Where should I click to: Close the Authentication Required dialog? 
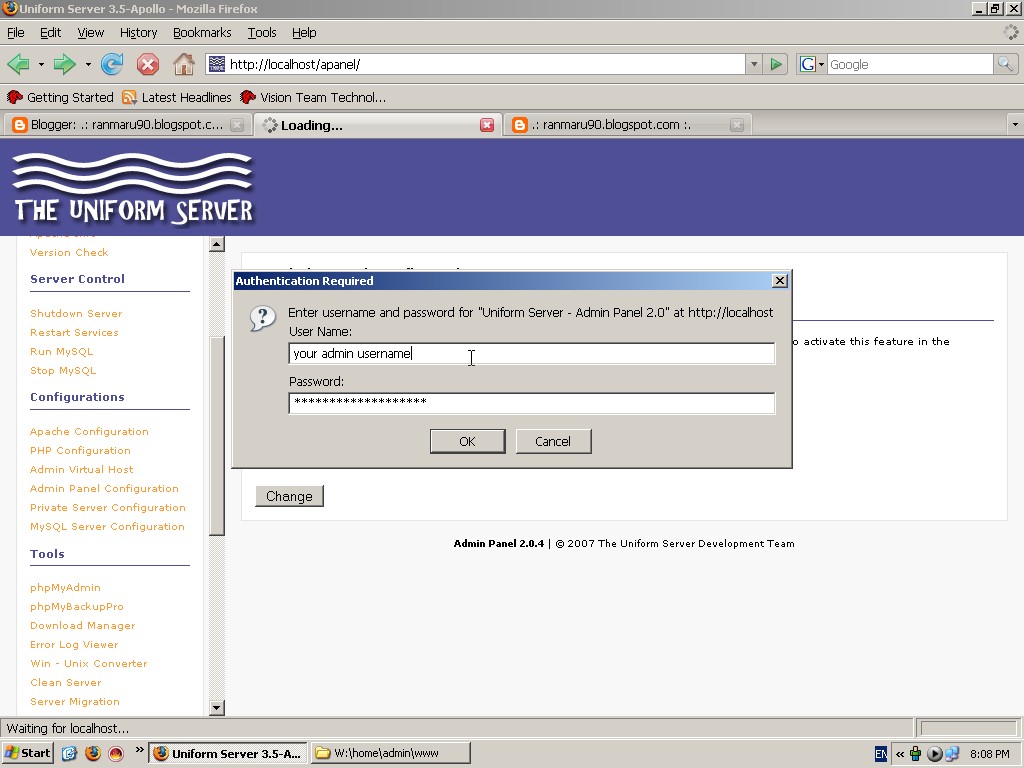(779, 280)
